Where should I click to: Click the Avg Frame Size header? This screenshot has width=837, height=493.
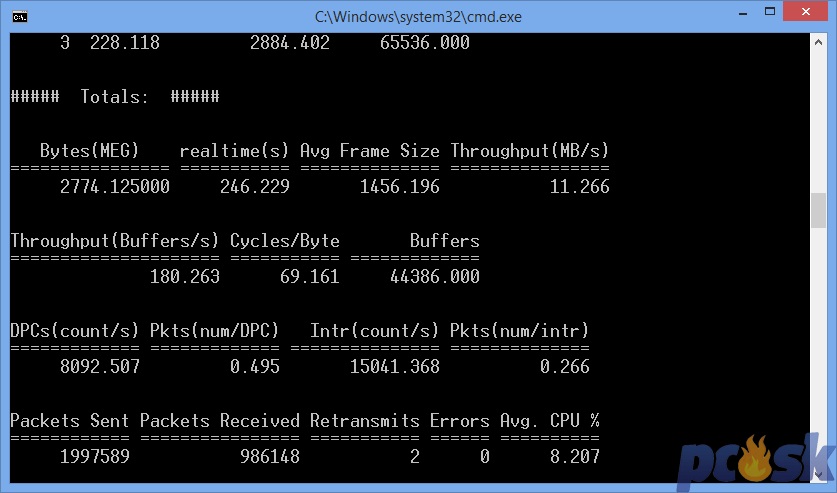[369, 151]
